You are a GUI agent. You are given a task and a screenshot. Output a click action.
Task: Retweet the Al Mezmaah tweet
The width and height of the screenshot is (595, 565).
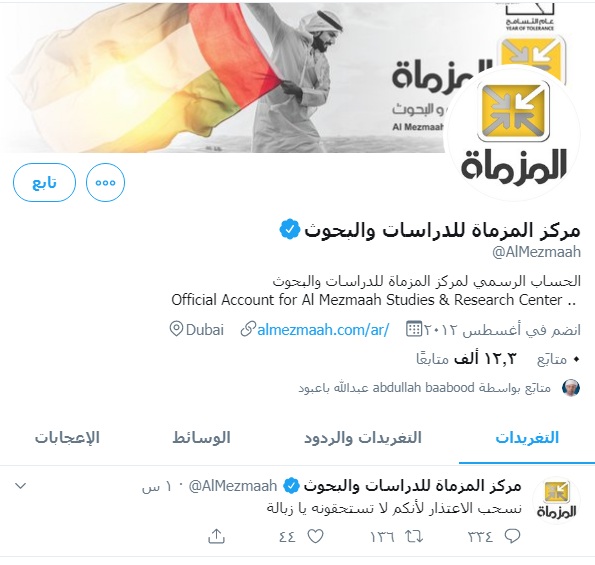tap(414, 537)
